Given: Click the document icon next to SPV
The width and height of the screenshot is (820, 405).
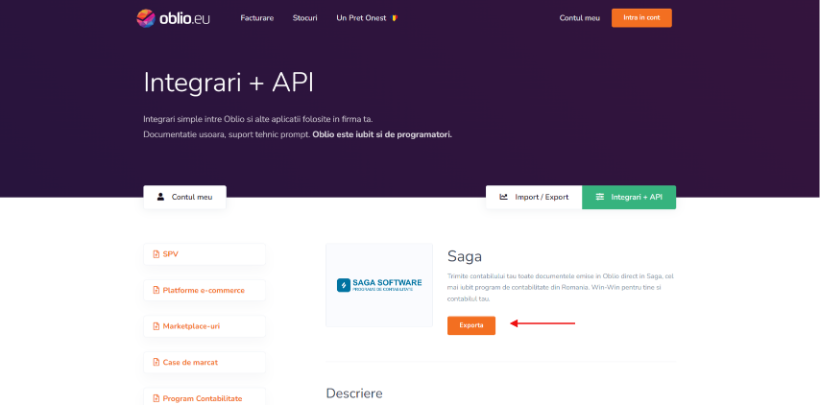Looking at the screenshot, I should [156, 254].
